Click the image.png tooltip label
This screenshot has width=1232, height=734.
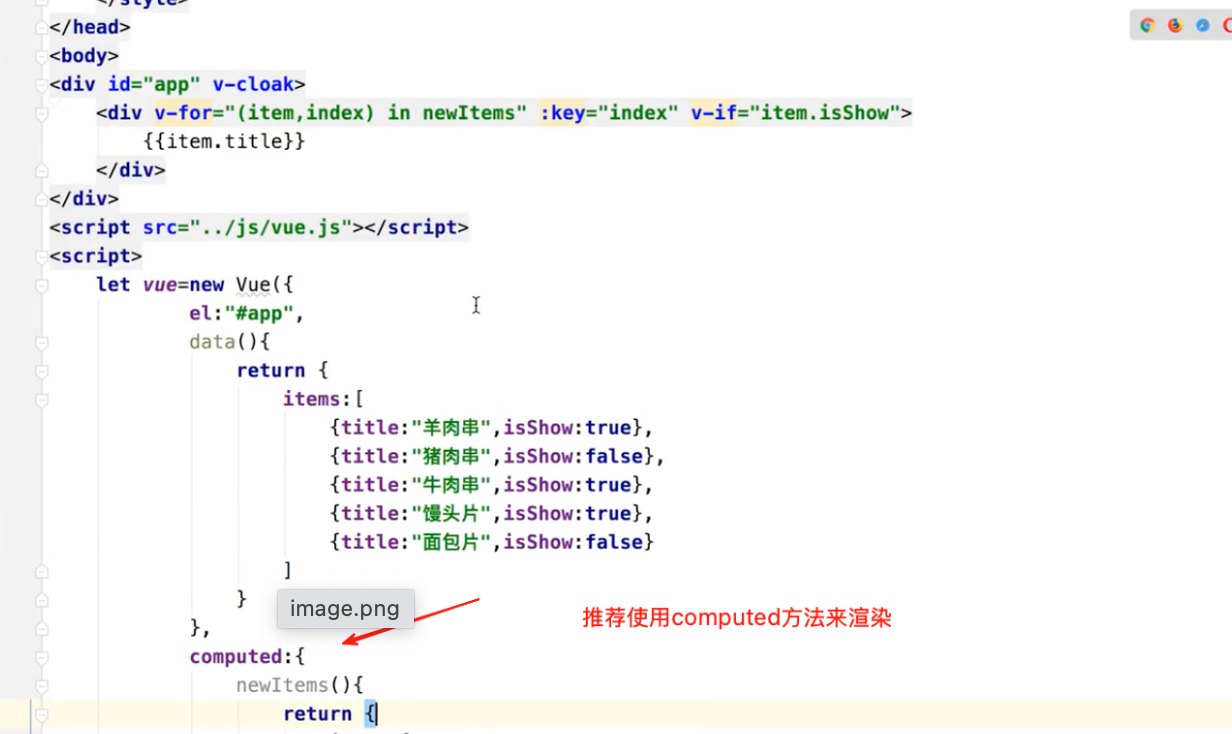coord(345,609)
